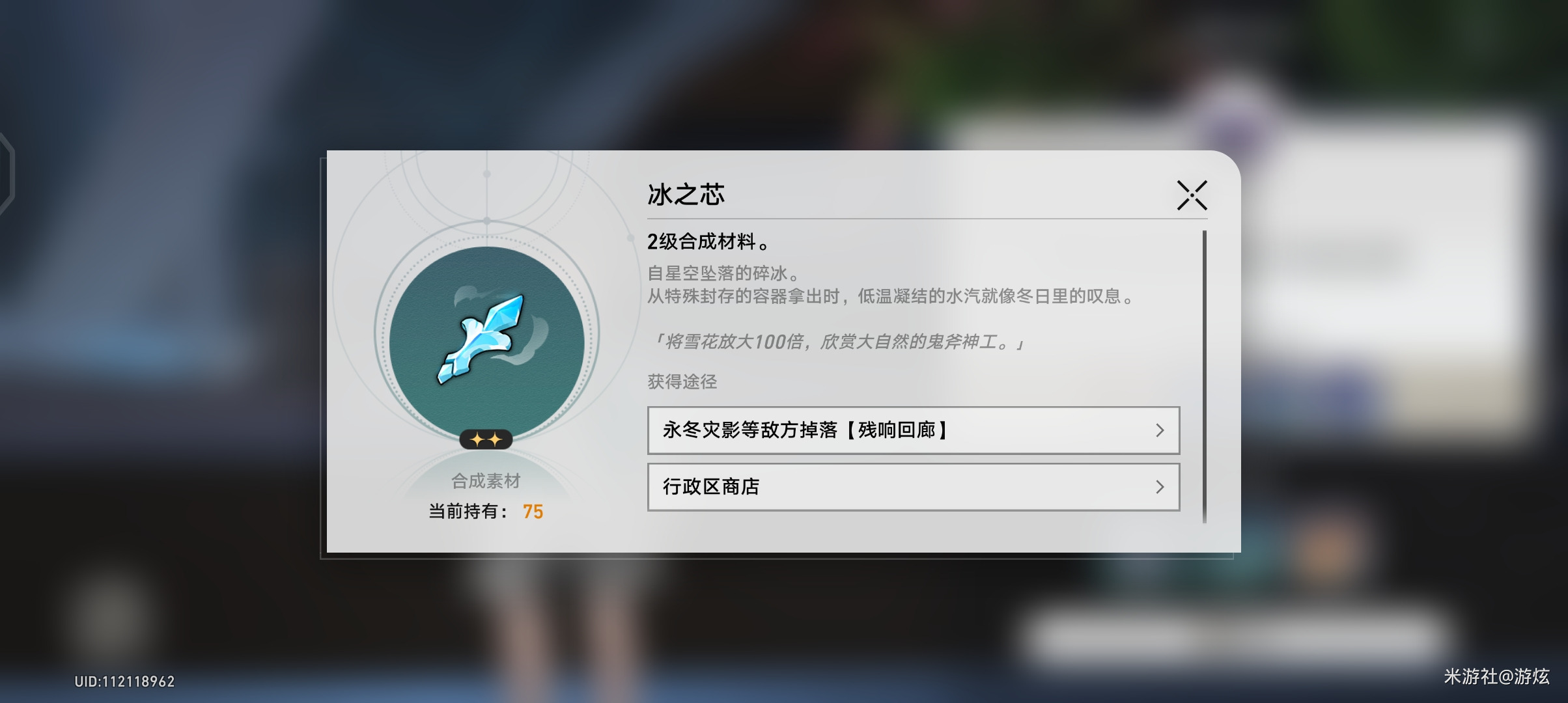Click the 合成素材 category label
This screenshot has height=703, width=1568.
(x=486, y=481)
